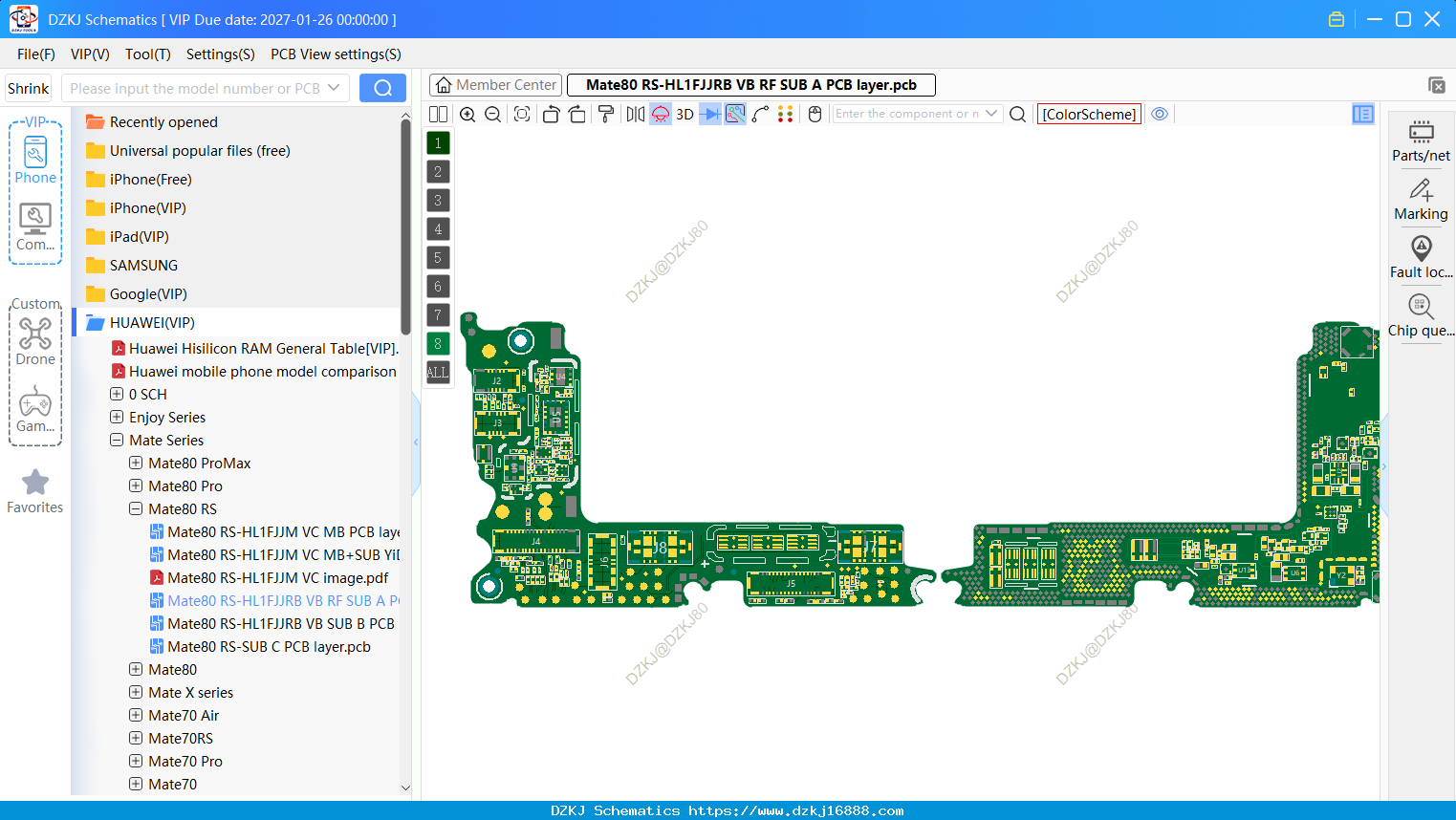This screenshot has height=820, width=1456.
Task: Open Huawei mobile phone model comparison
Action: tap(262, 371)
